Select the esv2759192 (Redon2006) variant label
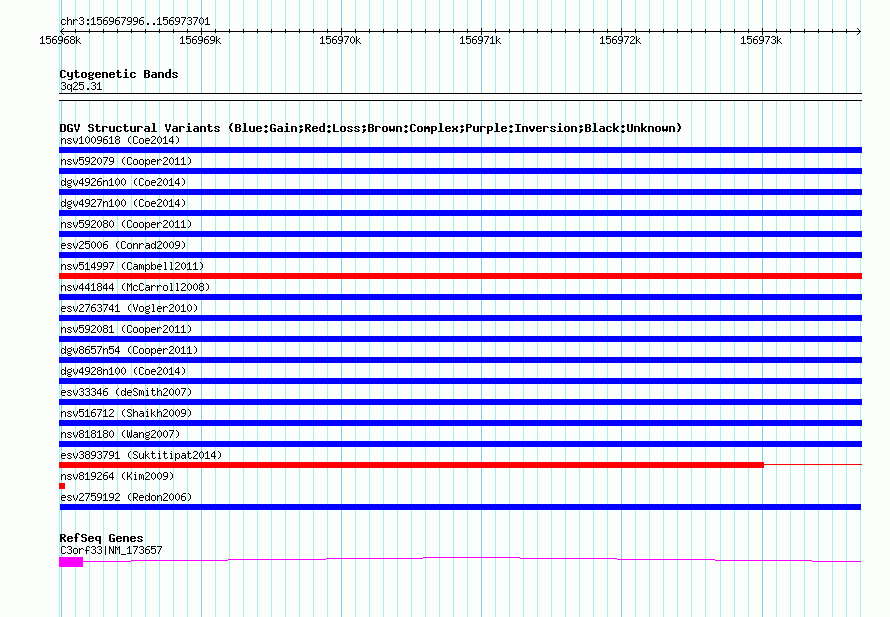This screenshot has height=617, width=890. tap(125, 497)
